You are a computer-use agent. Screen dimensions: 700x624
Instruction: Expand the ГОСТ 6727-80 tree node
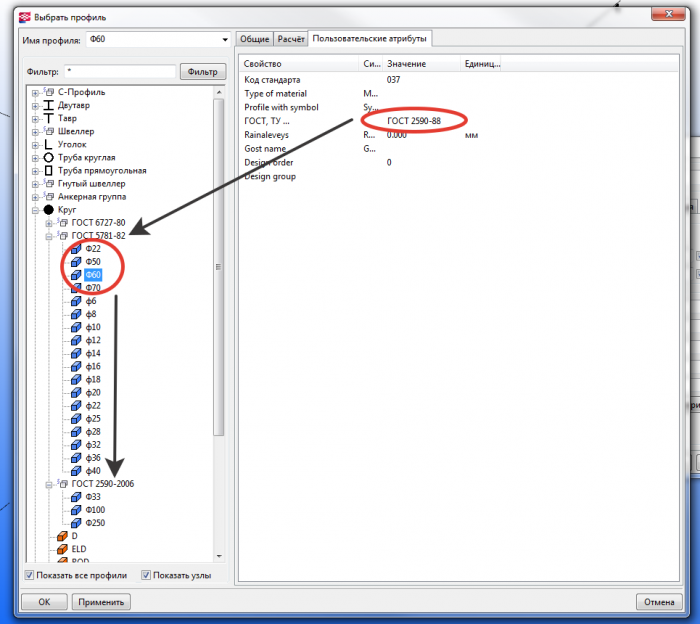pyautogui.click(x=49, y=223)
